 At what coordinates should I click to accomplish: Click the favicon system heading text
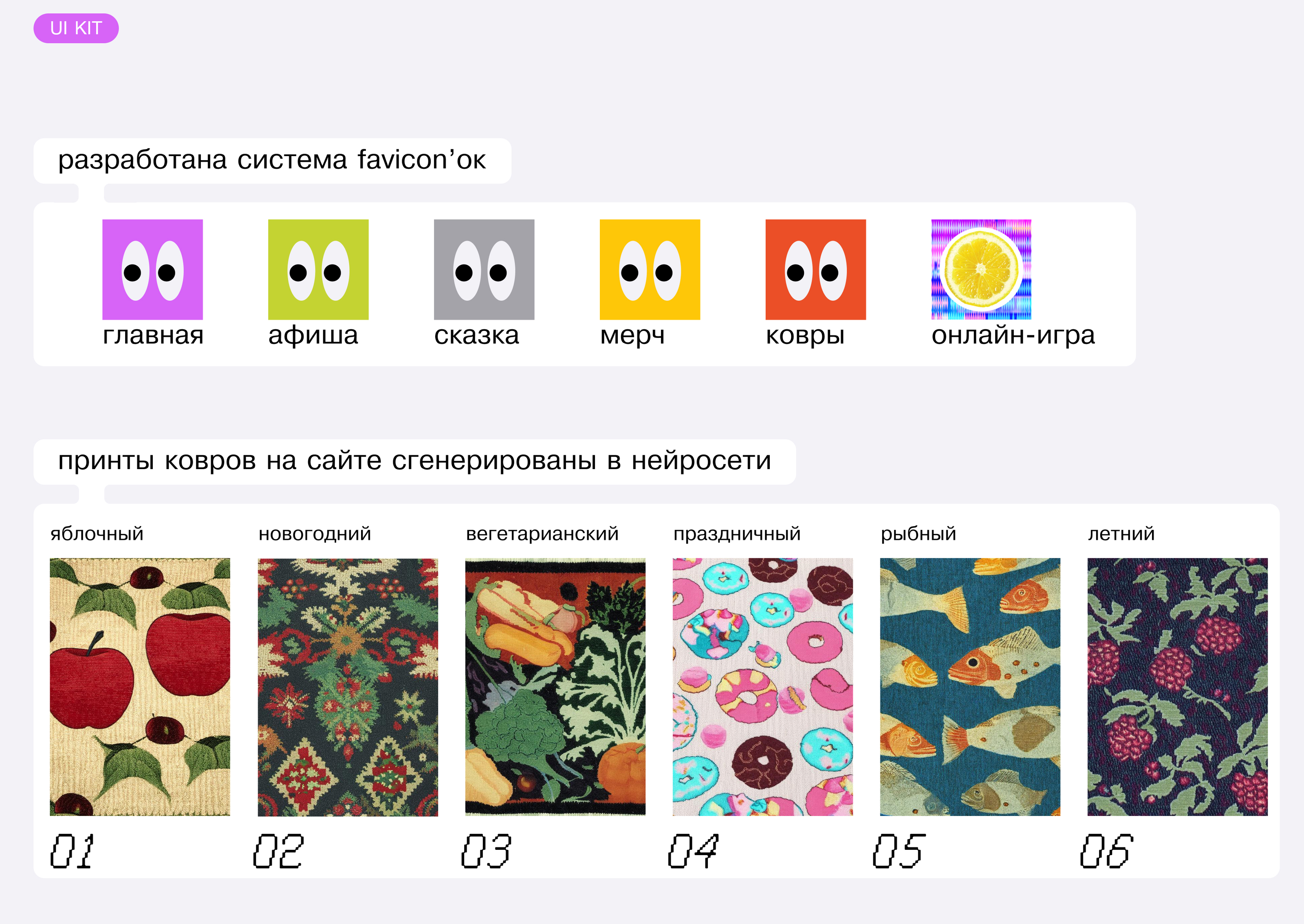272,160
